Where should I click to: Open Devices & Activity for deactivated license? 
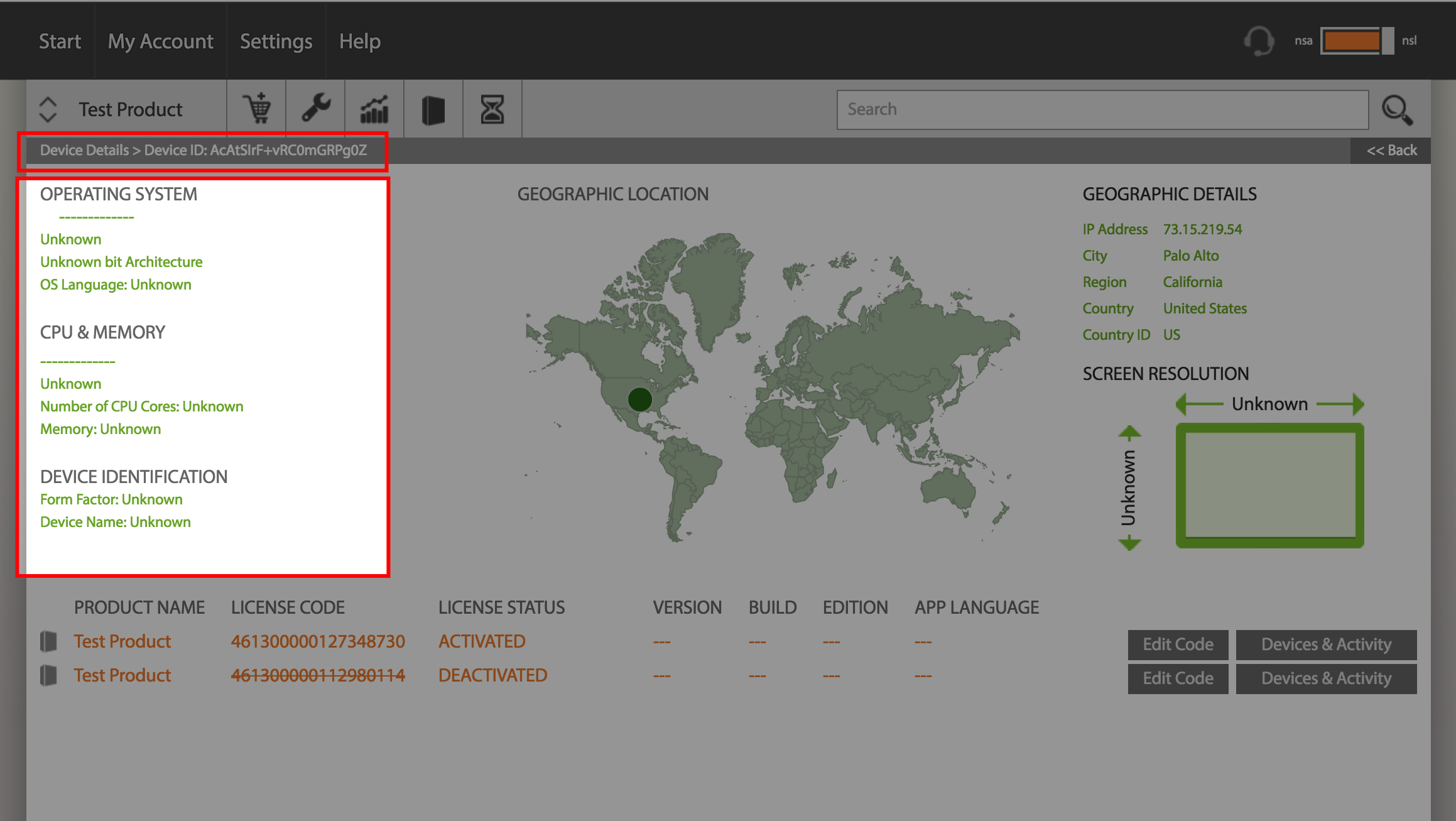pyautogui.click(x=1326, y=678)
